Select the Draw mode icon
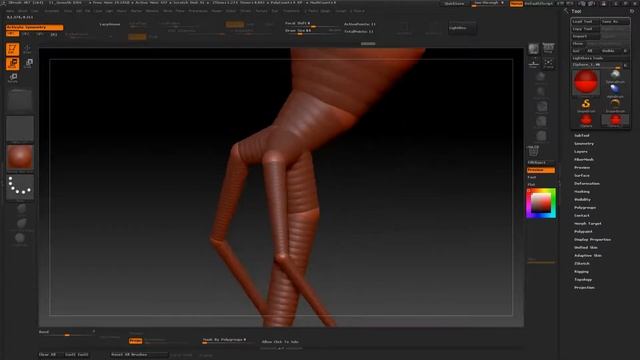Screen dimensions: 640x360 [27, 49]
